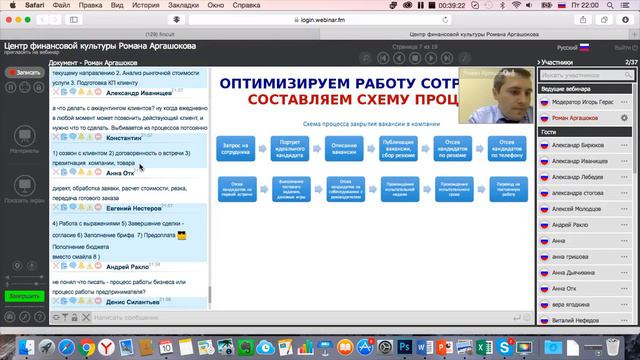Toggle recording with the Записать button
Image resolution: width=640 pixels, height=360 pixels.
tap(24, 72)
